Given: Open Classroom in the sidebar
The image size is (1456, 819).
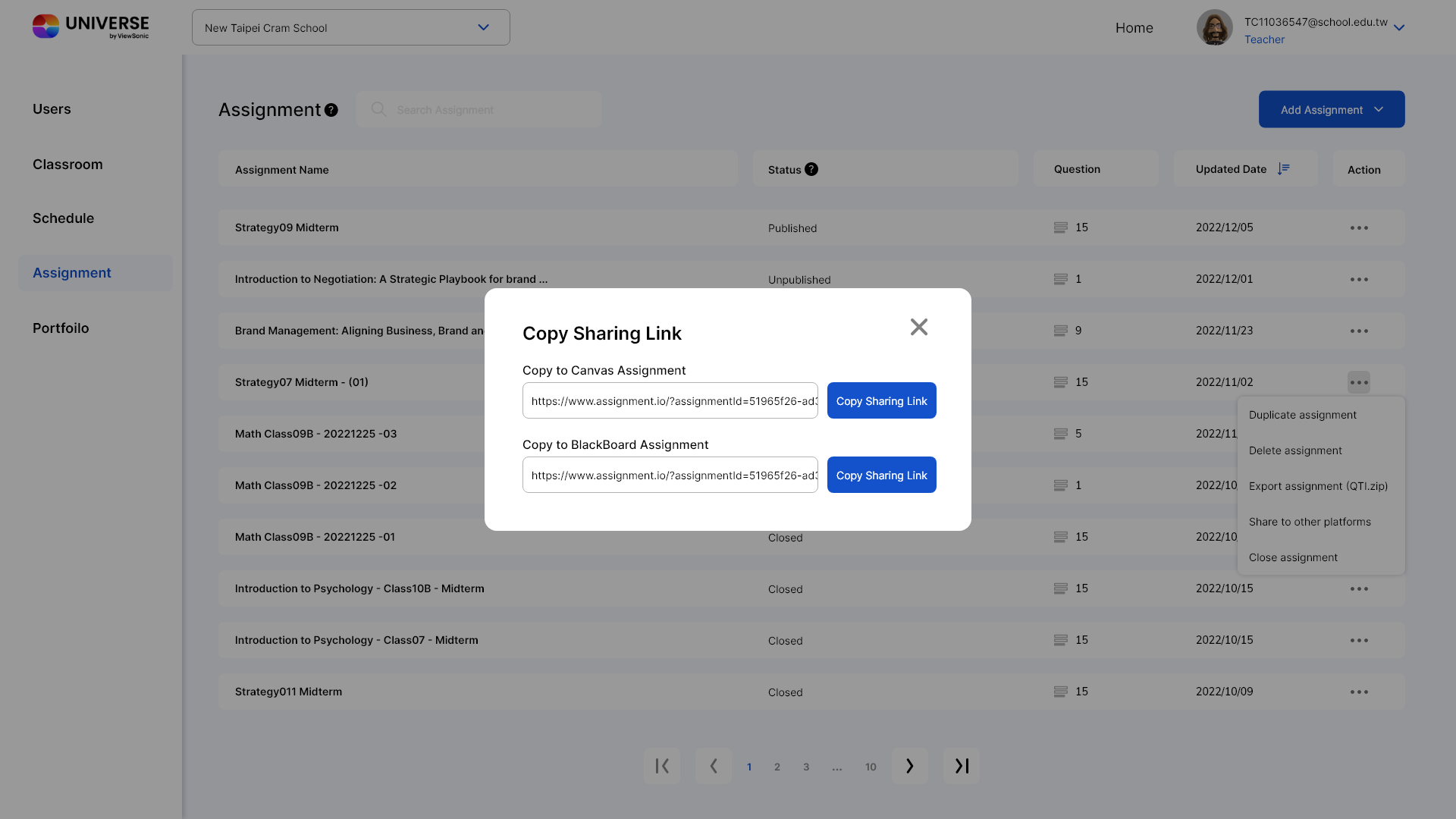Looking at the screenshot, I should tap(67, 165).
